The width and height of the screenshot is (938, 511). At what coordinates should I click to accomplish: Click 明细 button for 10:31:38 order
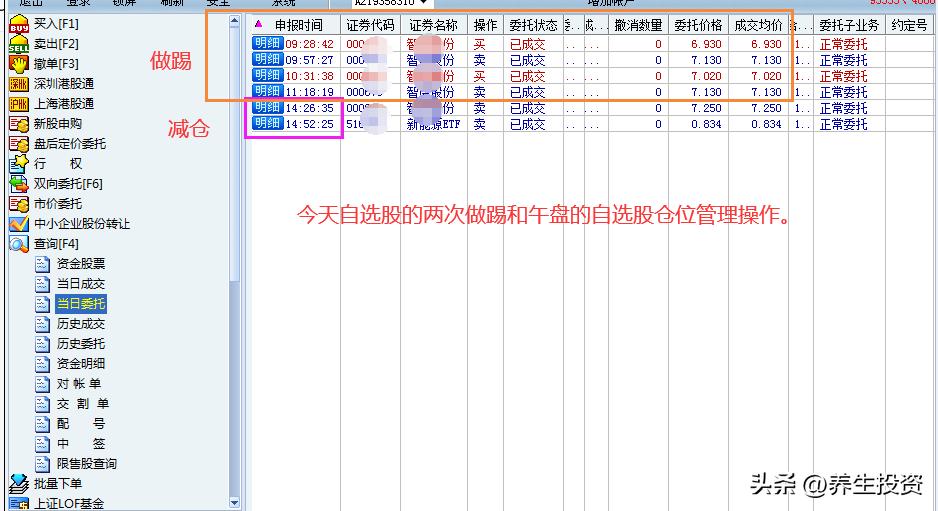267,75
